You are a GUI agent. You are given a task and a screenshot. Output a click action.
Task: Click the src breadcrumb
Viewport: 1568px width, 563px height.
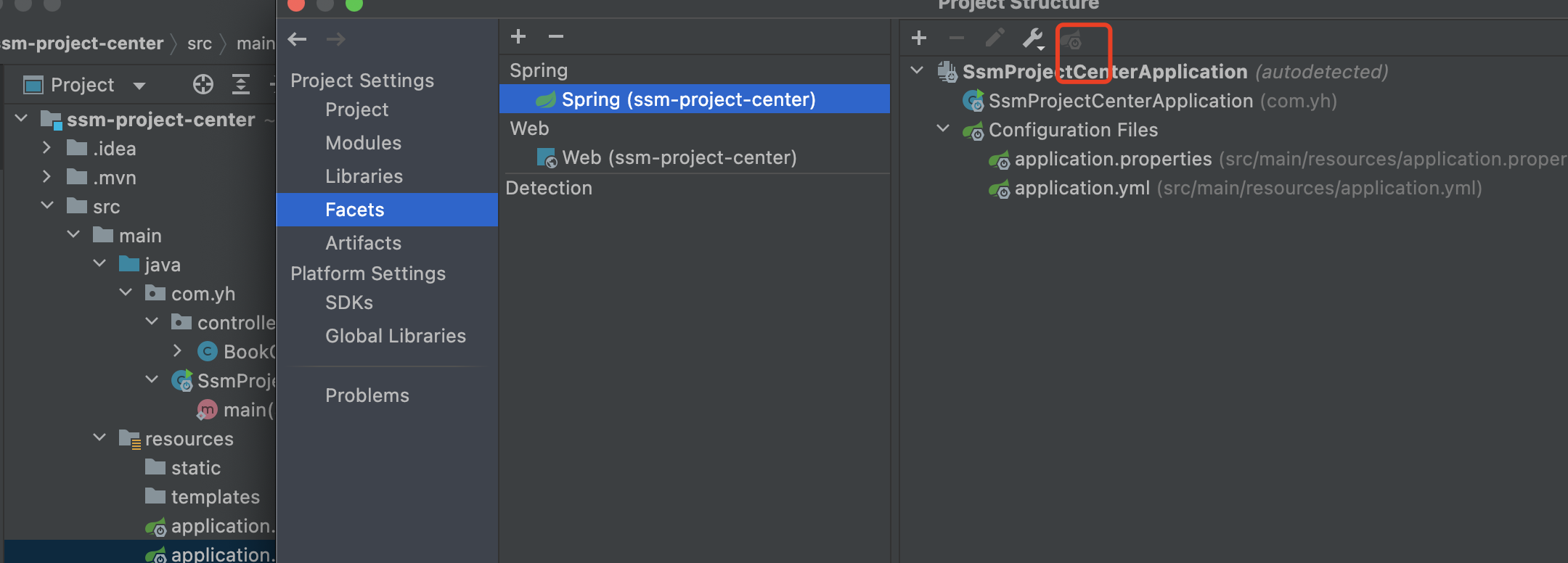[x=200, y=44]
